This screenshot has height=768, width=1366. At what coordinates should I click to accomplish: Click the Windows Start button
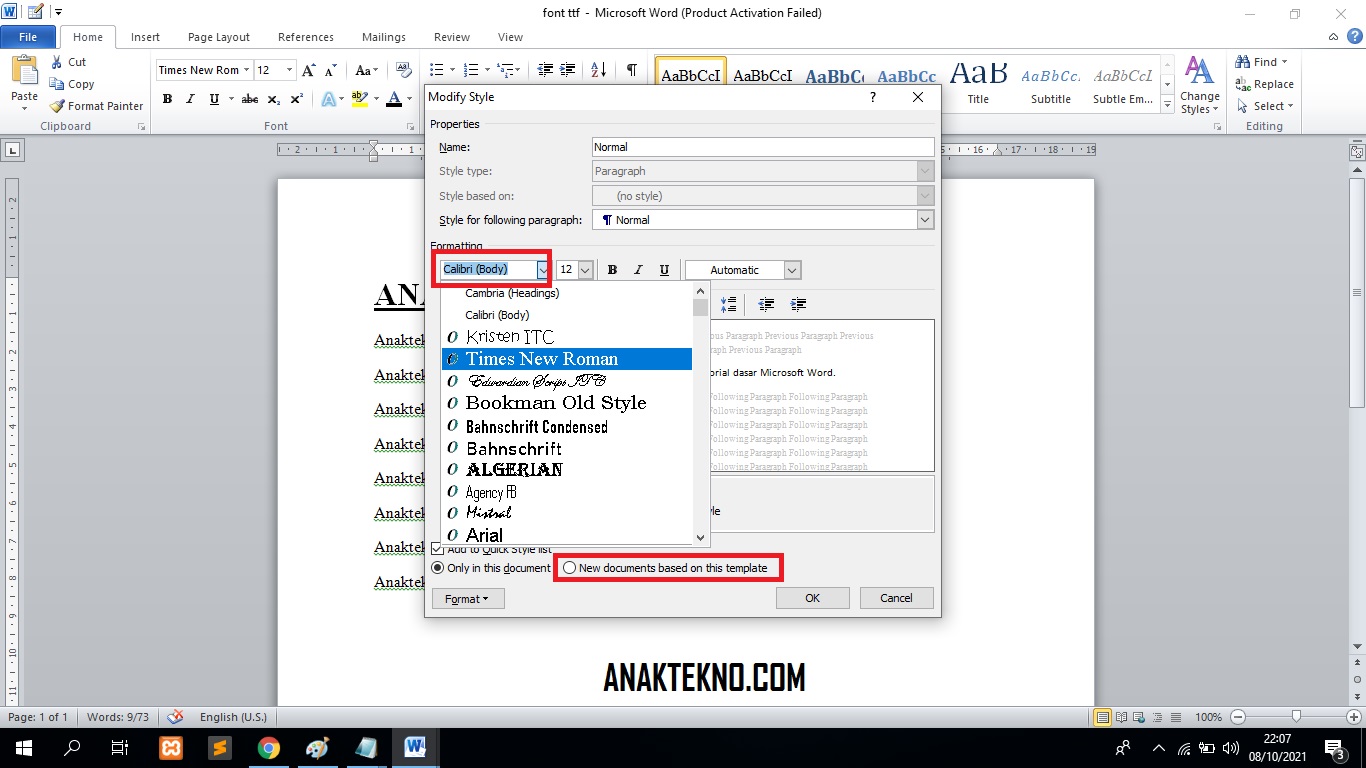pyautogui.click(x=24, y=748)
